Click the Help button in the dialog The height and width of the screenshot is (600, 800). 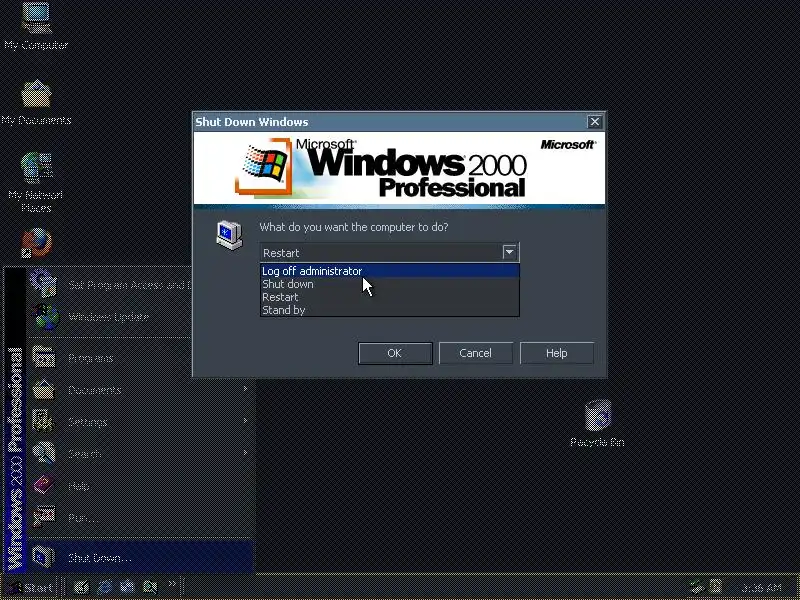point(557,353)
